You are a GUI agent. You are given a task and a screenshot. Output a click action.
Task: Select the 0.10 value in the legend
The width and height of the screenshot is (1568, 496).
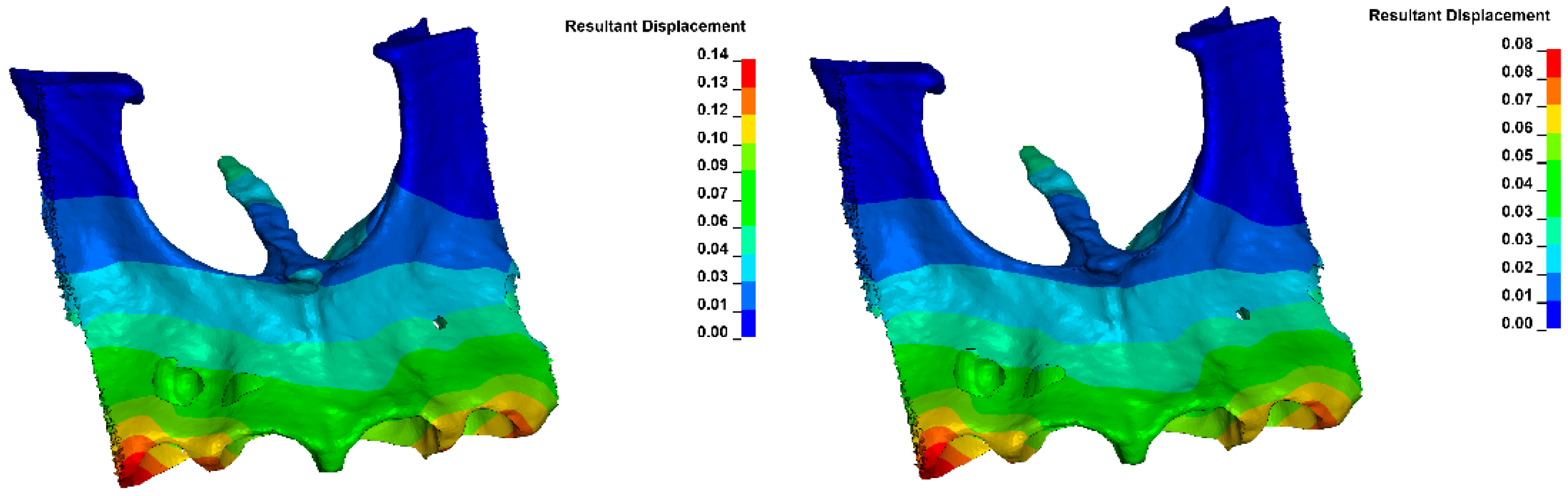point(713,137)
